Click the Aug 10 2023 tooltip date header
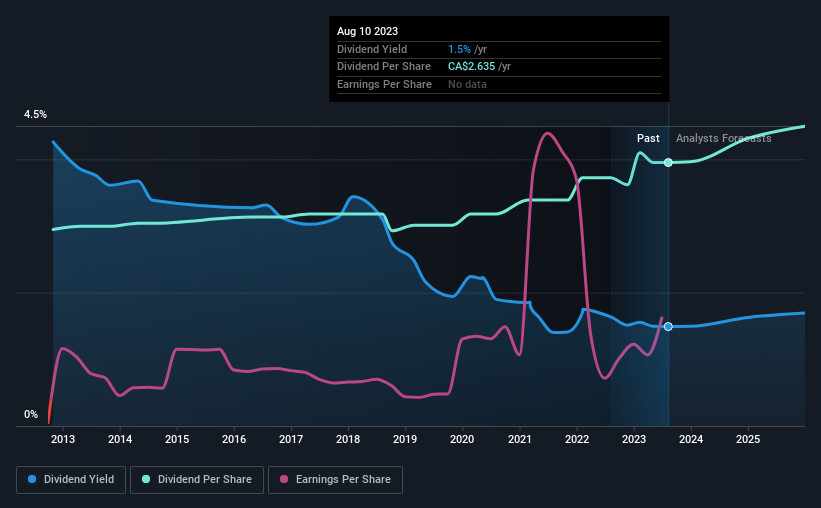 click(x=368, y=31)
